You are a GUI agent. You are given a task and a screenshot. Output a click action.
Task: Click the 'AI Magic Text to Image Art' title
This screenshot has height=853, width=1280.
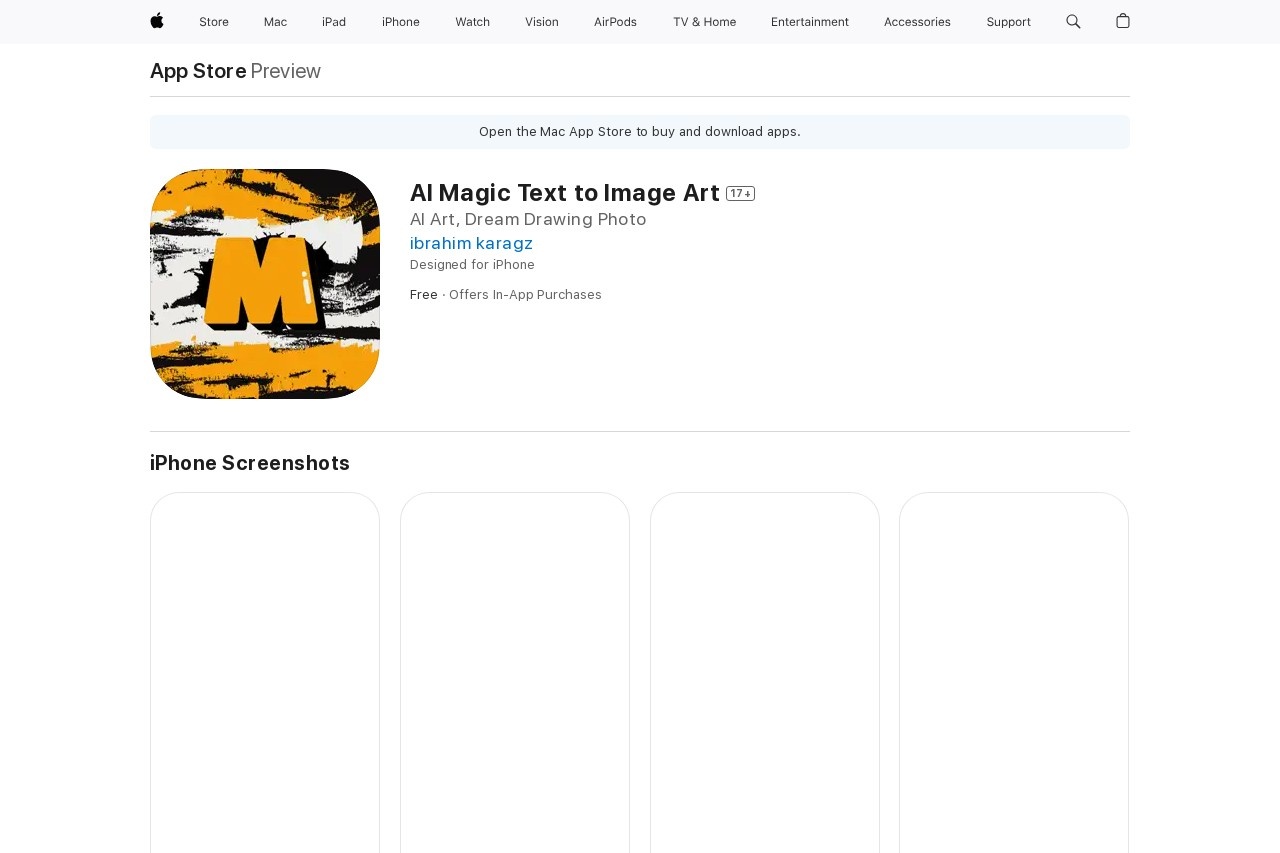pos(565,193)
